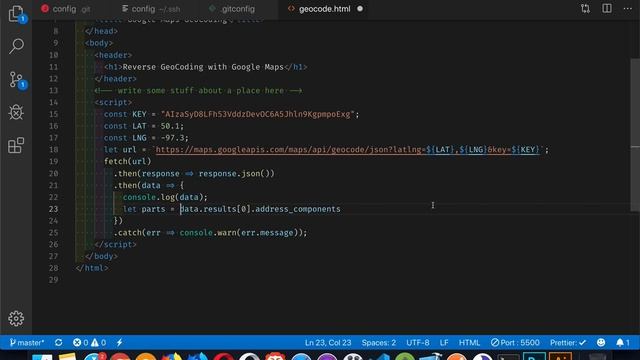Click the opening <script> tag on line 14
The image size is (640, 360).
click(113, 102)
